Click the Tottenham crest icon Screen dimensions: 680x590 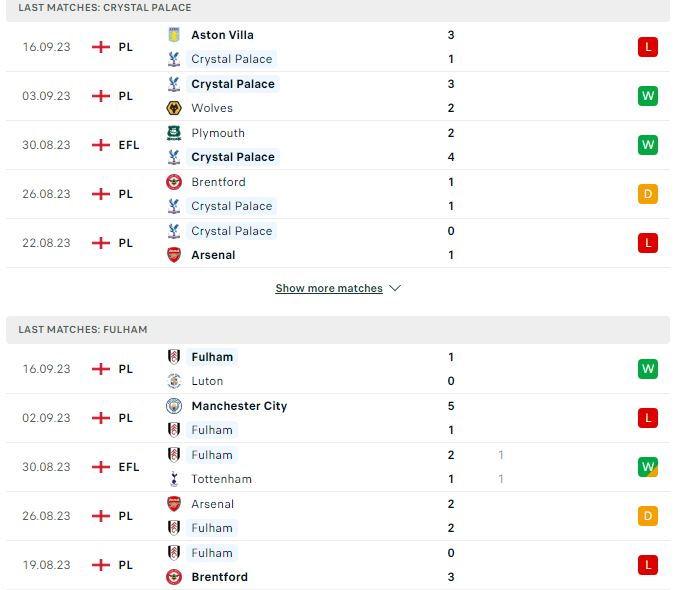tap(174, 479)
